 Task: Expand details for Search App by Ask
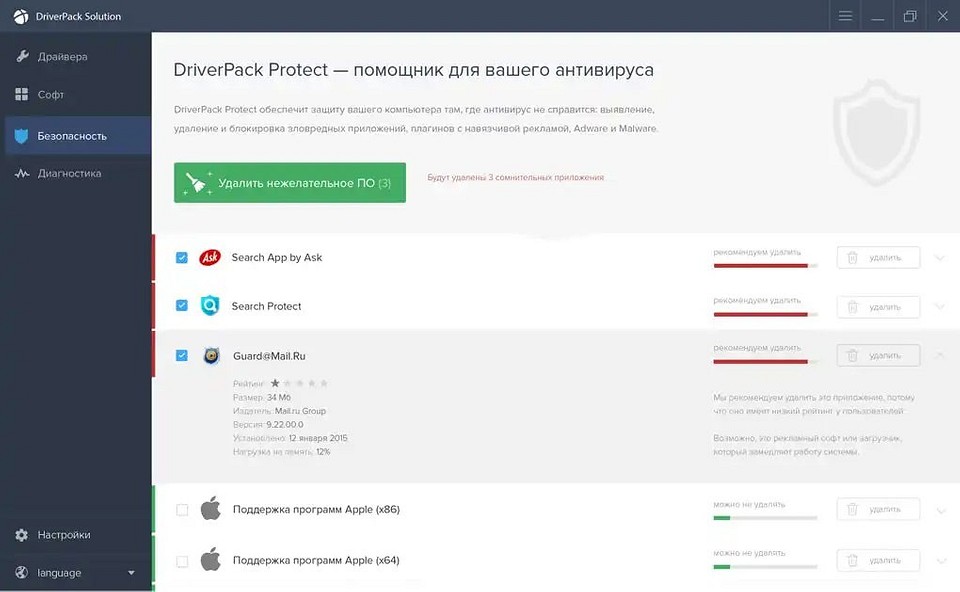pos(938,257)
